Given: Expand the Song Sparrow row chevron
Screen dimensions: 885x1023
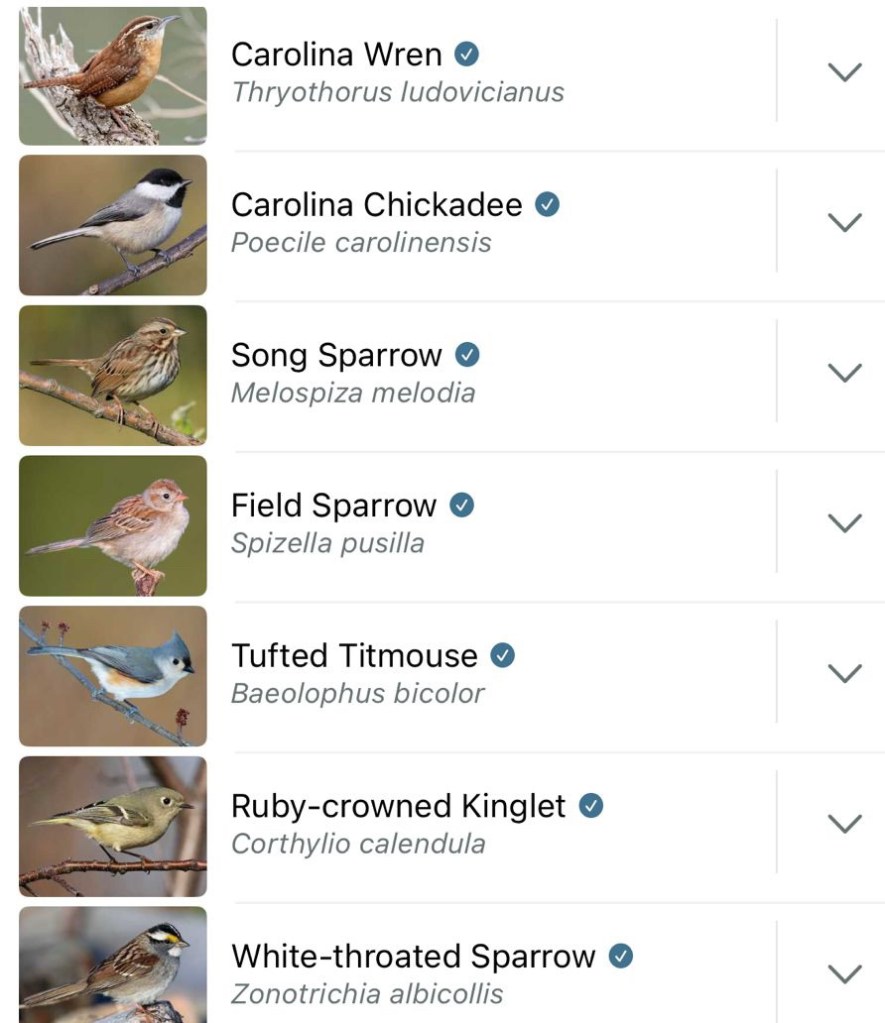Looking at the screenshot, I should click(x=845, y=372).
